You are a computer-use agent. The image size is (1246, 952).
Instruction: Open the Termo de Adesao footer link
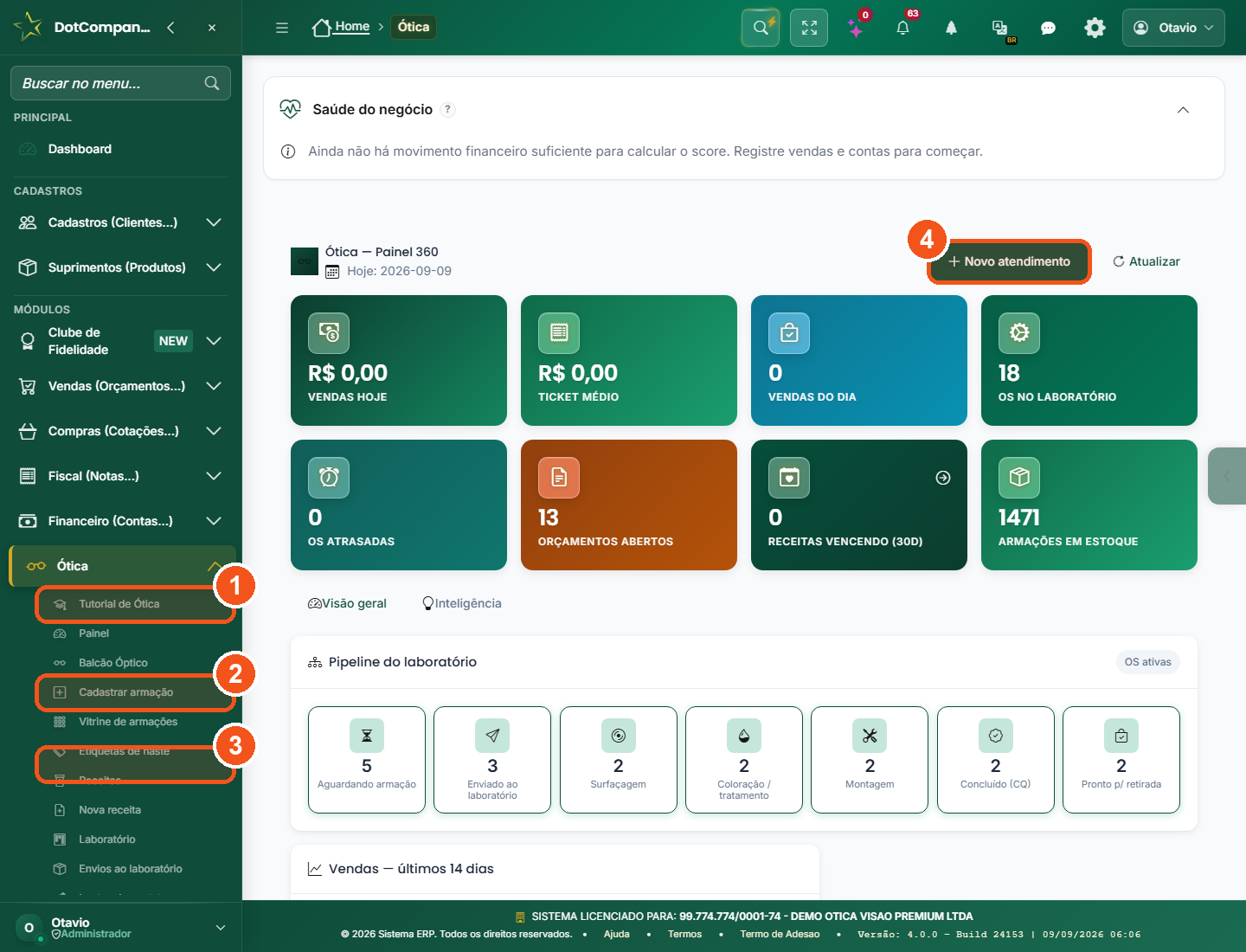(780, 934)
